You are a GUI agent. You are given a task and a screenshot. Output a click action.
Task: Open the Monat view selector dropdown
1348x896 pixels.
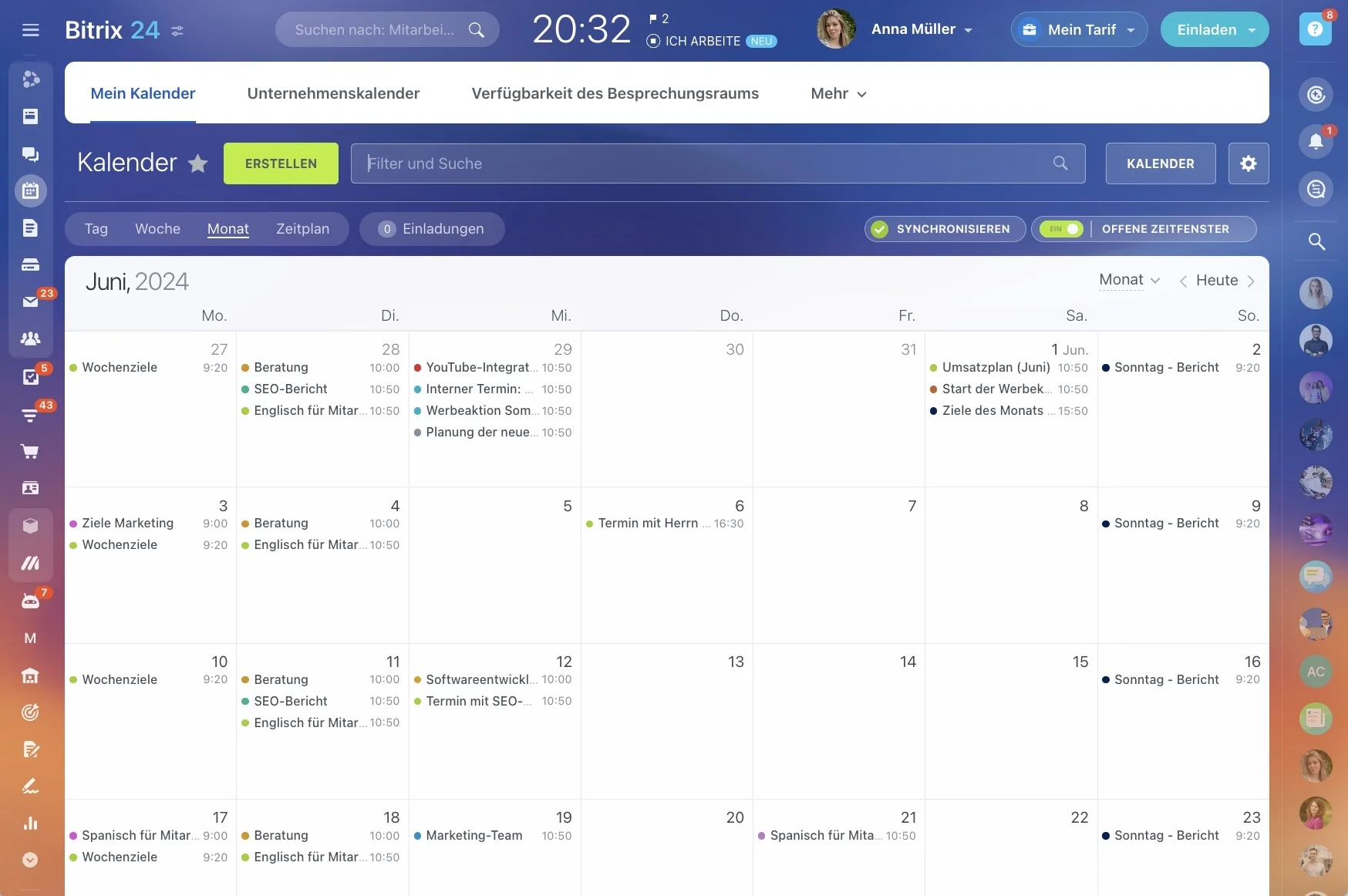click(x=1129, y=280)
